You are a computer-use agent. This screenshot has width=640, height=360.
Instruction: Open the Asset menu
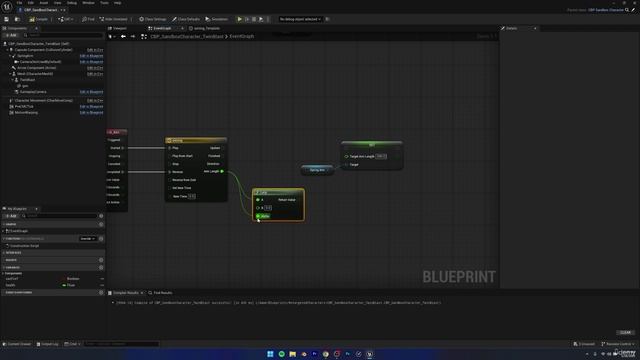[x=43, y=3]
